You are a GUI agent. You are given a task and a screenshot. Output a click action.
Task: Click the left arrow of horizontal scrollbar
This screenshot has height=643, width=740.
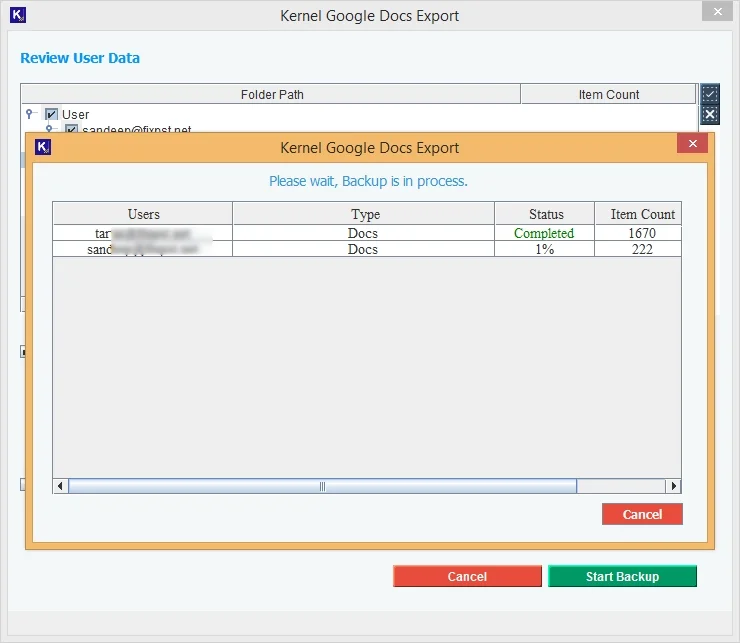coord(60,486)
